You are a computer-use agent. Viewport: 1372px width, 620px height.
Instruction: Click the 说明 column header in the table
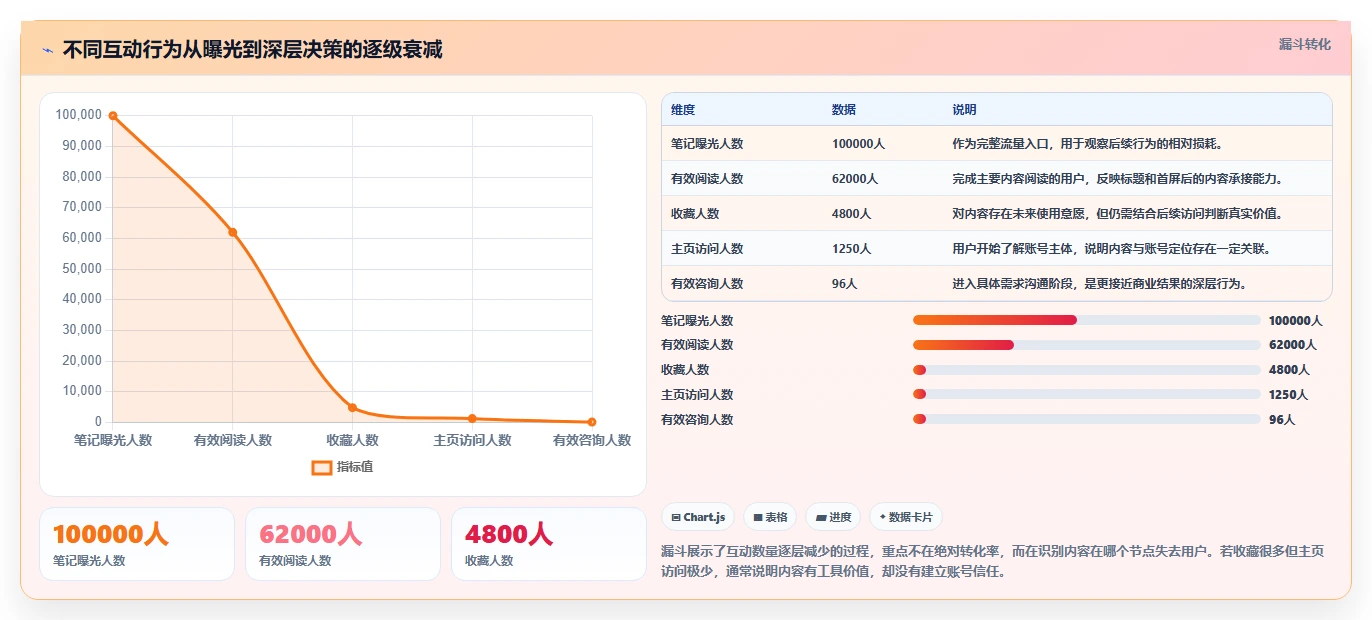click(964, 110)
